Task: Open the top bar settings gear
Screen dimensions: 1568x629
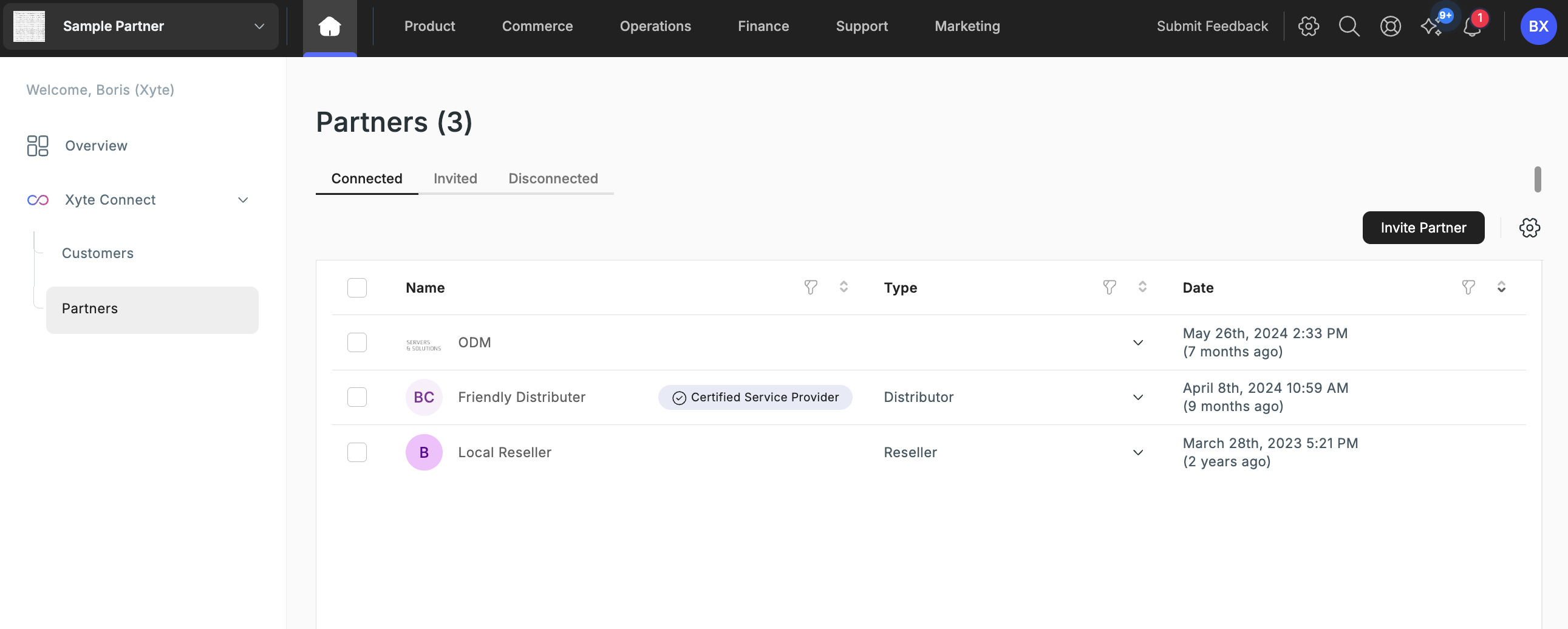Action: tap(1308, 26)
